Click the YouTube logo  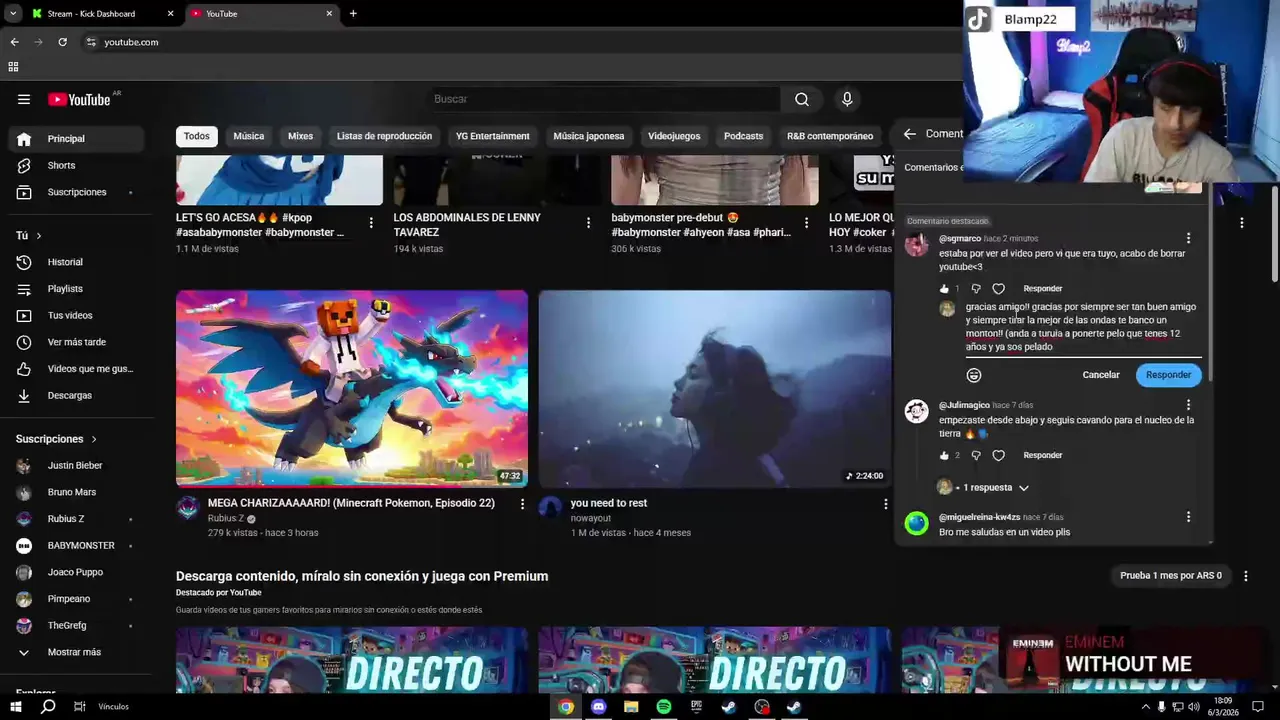tap(79, 99)
